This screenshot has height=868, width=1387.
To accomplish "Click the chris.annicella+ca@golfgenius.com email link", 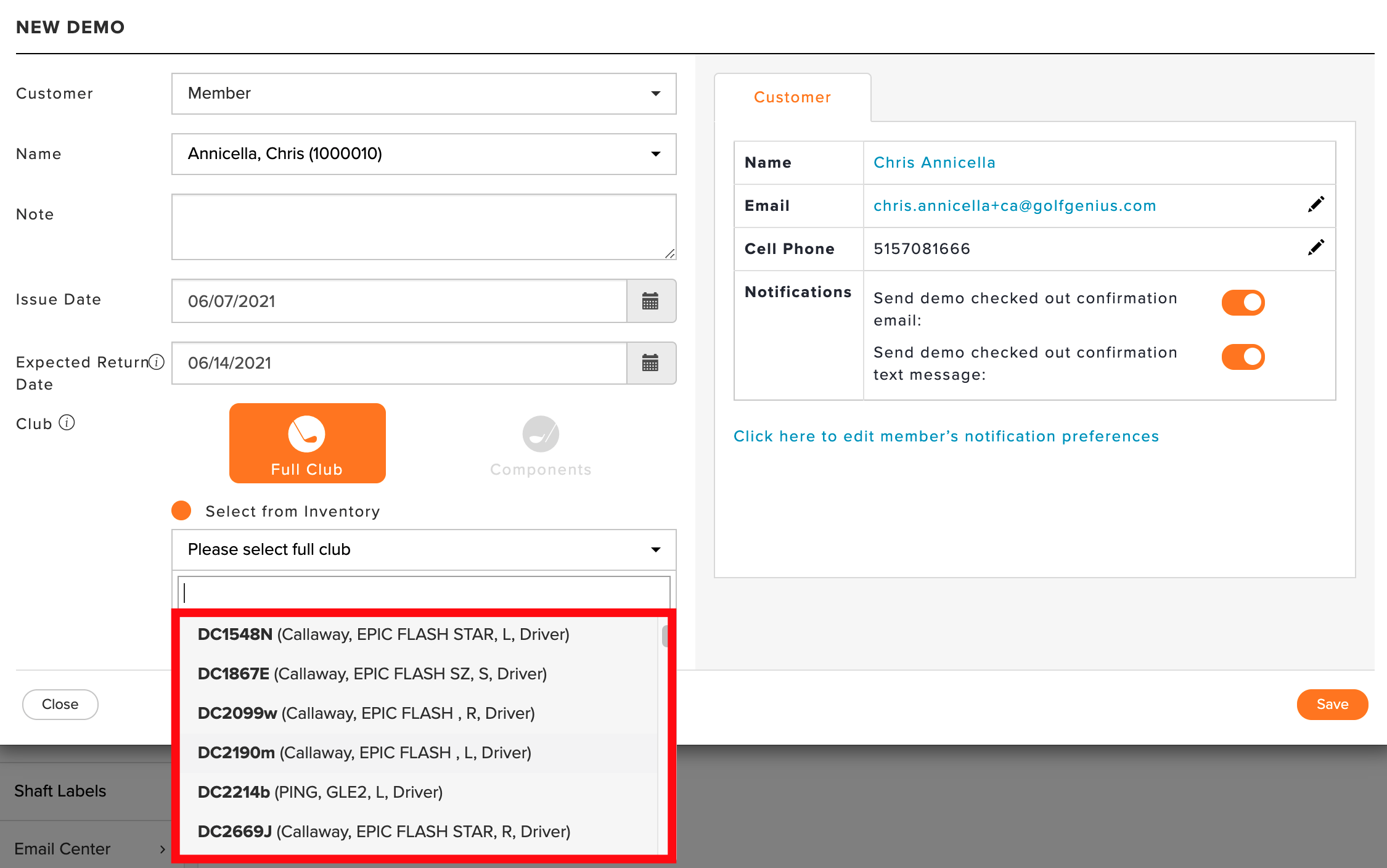I will pyautogui.click(x=1015, y=206).
